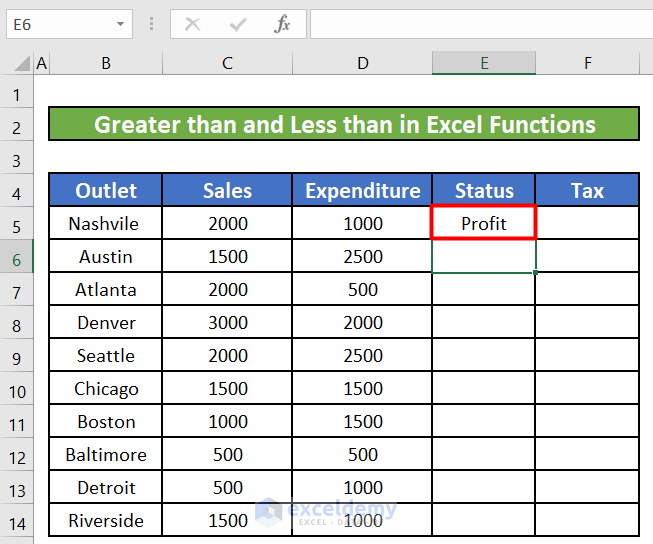Image resolution: width=653 pixels, height=544 pixels.
Task: Select the Nashvile outlet cell
Action: pyautogui.click(x=105, y=224)
